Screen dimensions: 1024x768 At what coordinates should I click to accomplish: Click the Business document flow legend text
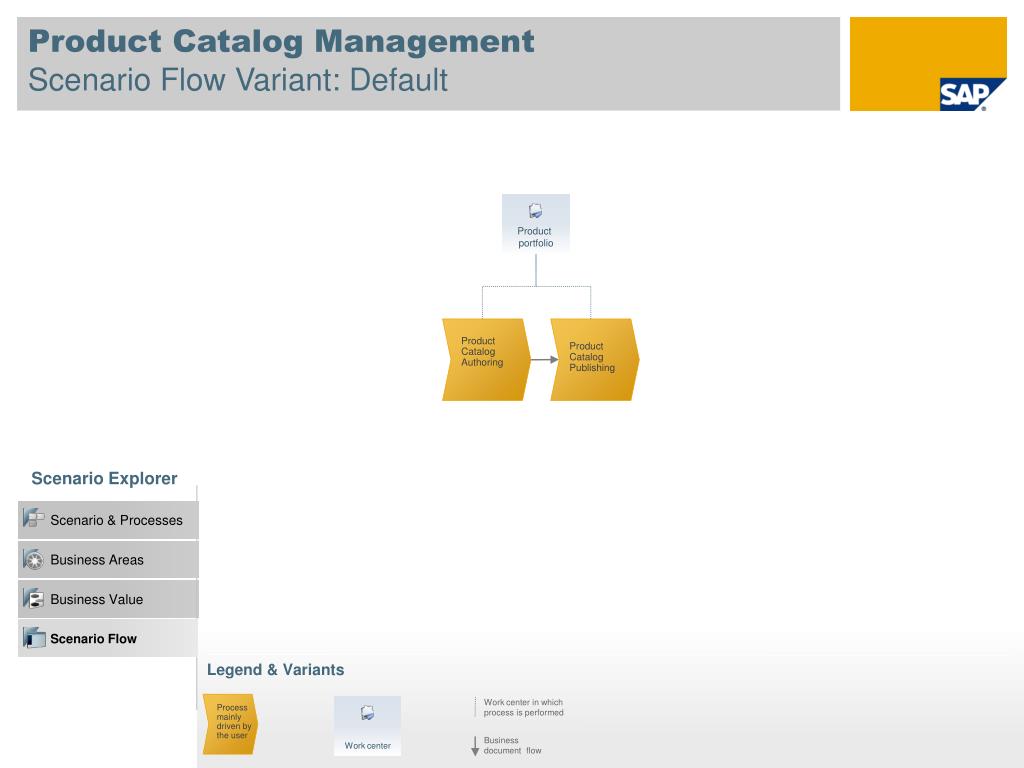(512, 745)
